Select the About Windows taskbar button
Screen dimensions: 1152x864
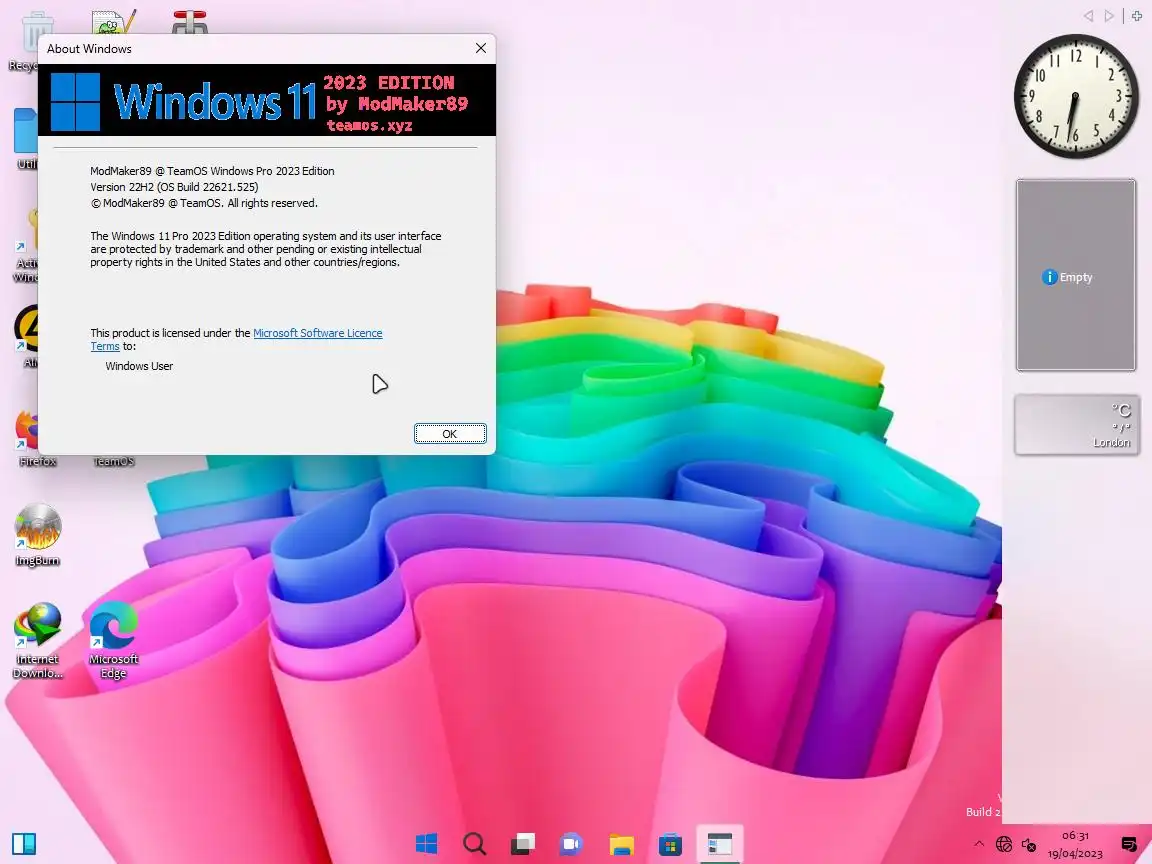tap(719, 843)
